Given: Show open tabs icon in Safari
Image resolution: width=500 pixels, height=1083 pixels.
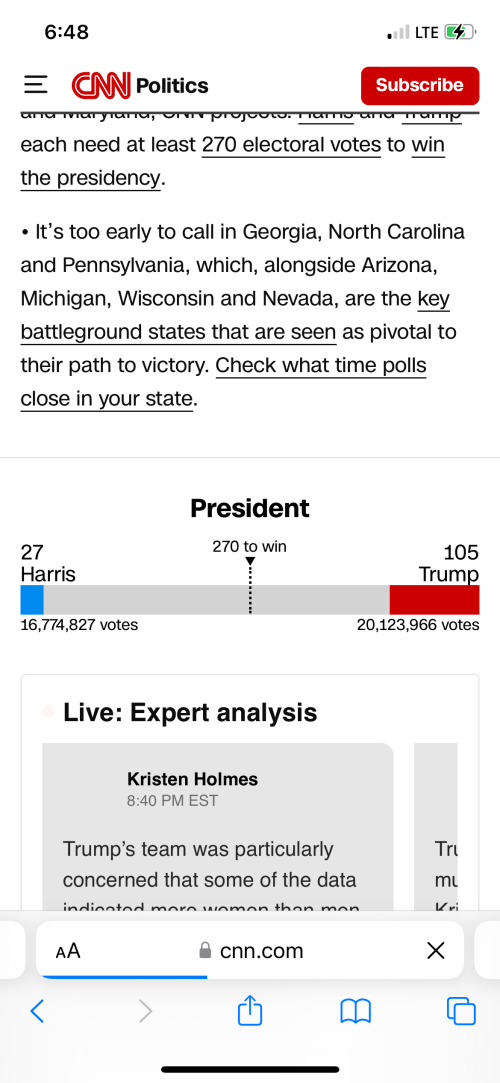Looking at the screenshot, I should (461, 1011).
